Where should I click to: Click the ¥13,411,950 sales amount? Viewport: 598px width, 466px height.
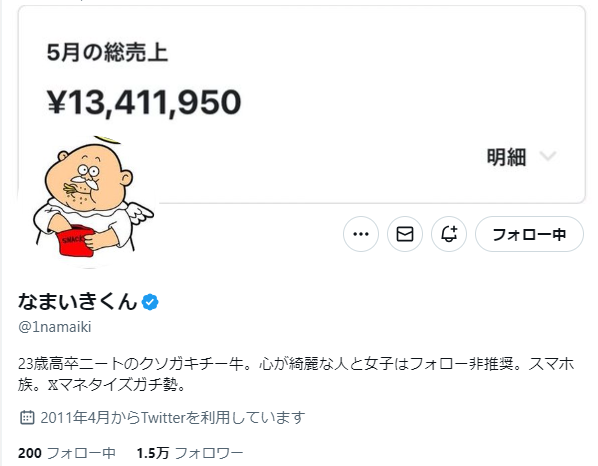pos(144,102)
